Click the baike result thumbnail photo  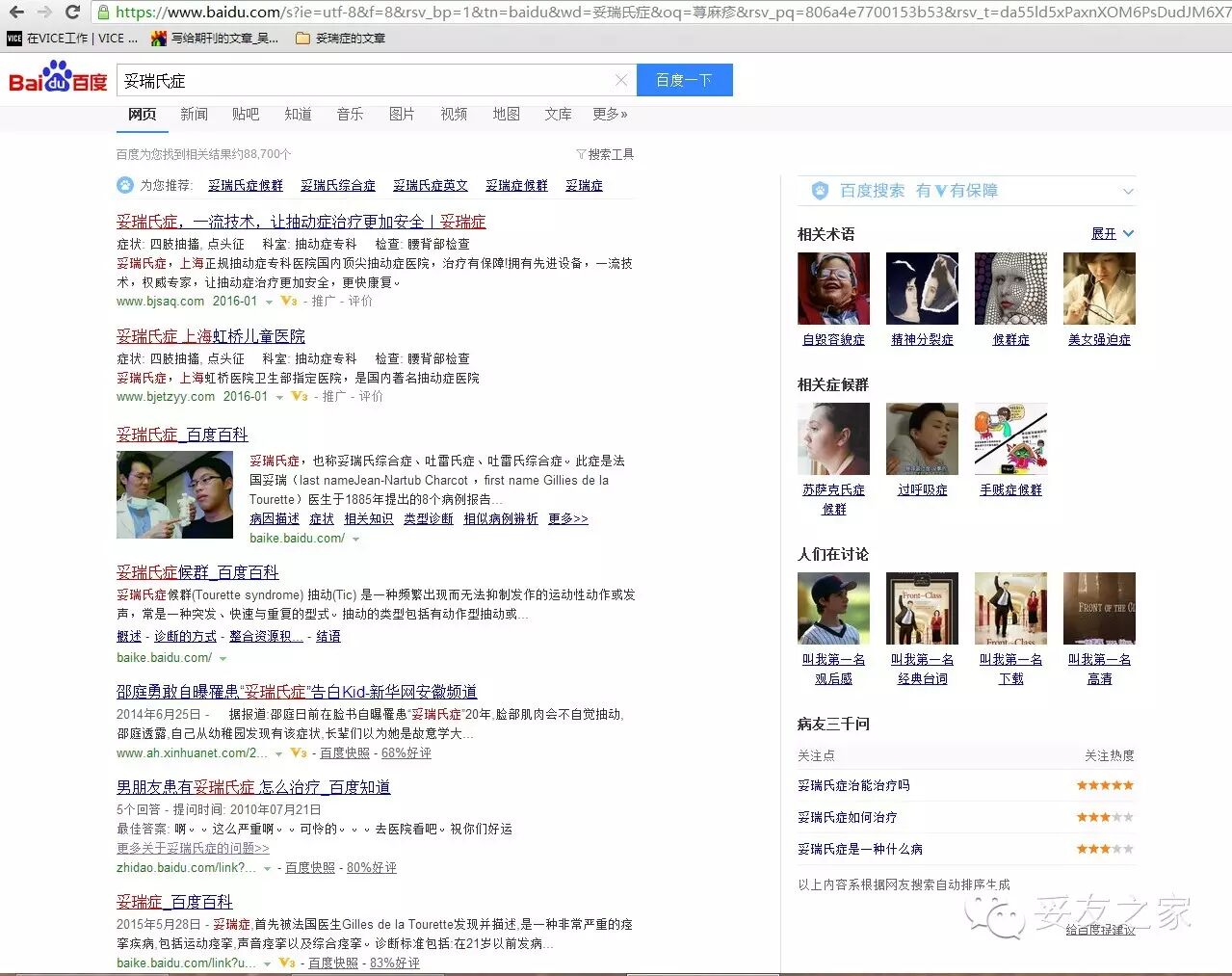point(174,494)
